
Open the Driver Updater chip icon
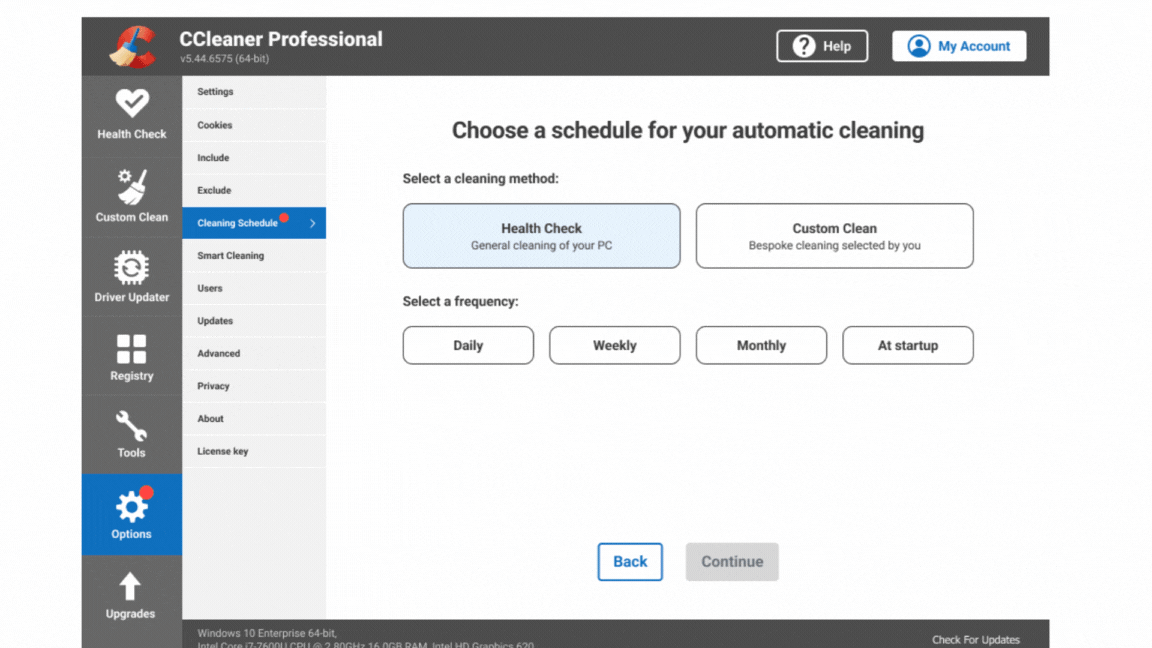click(x=132, y=267)
